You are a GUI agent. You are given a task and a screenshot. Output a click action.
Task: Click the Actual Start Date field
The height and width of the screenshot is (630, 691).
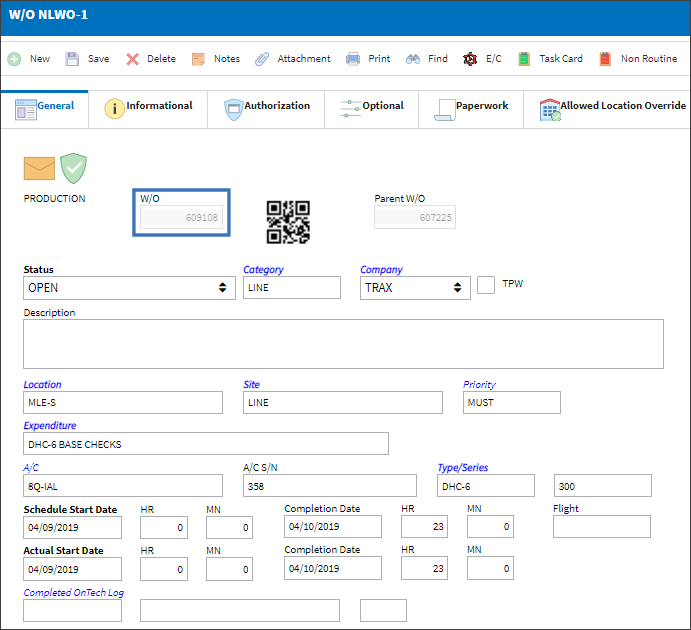[72, 569]
